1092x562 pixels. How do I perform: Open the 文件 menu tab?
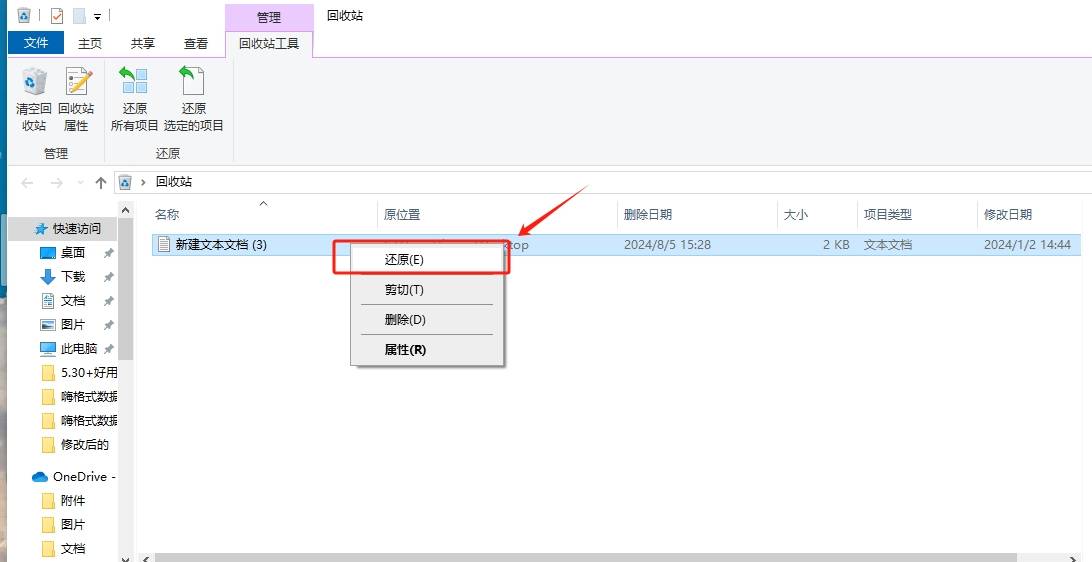tap(36, 43)
